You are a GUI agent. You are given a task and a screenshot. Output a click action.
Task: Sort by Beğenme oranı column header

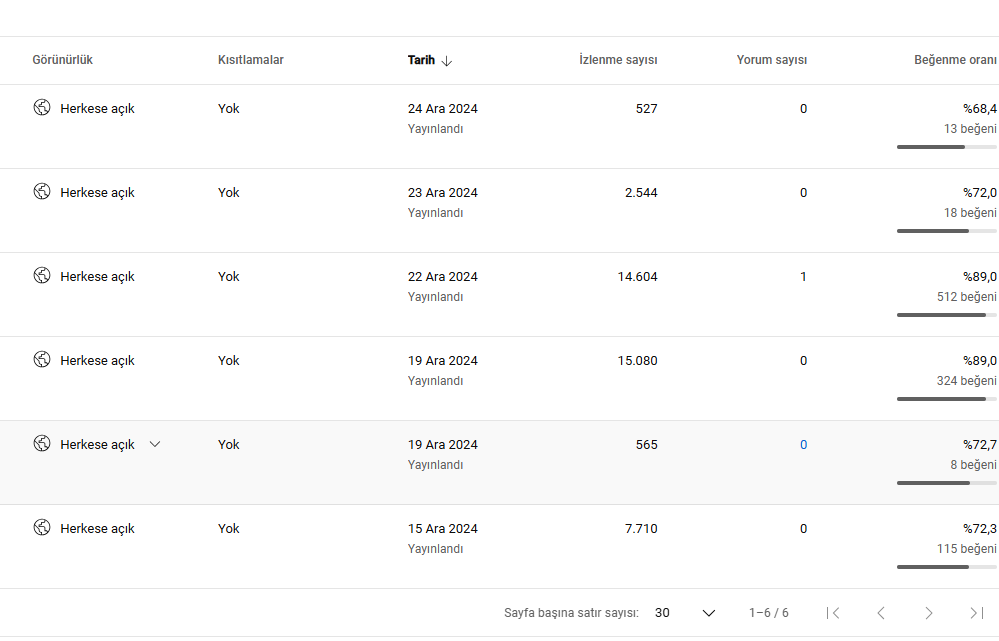tap(955, 60)
